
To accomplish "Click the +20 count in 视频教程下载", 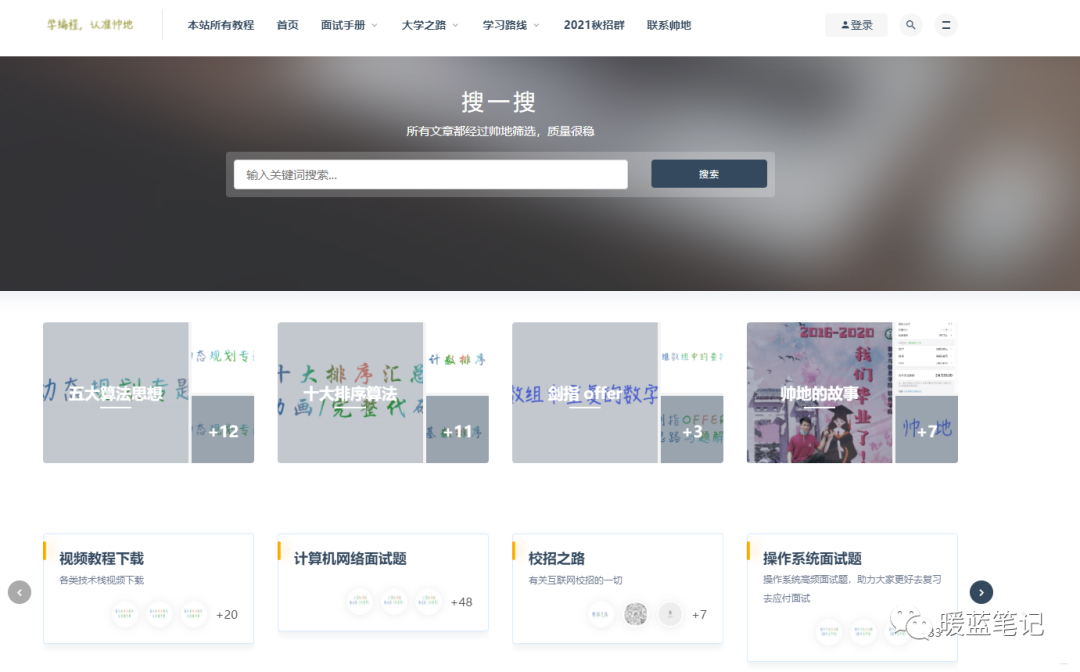I will tap(227, 615).
